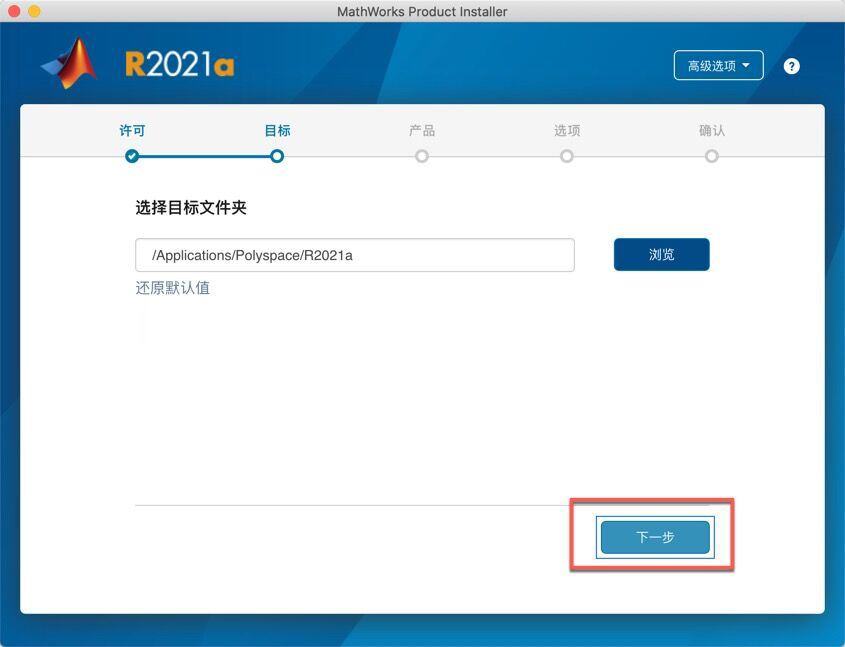The height and width of the screenshot is (647, 845).
Task: Click the destination folder path field
Action: click(x=355, y=255)
